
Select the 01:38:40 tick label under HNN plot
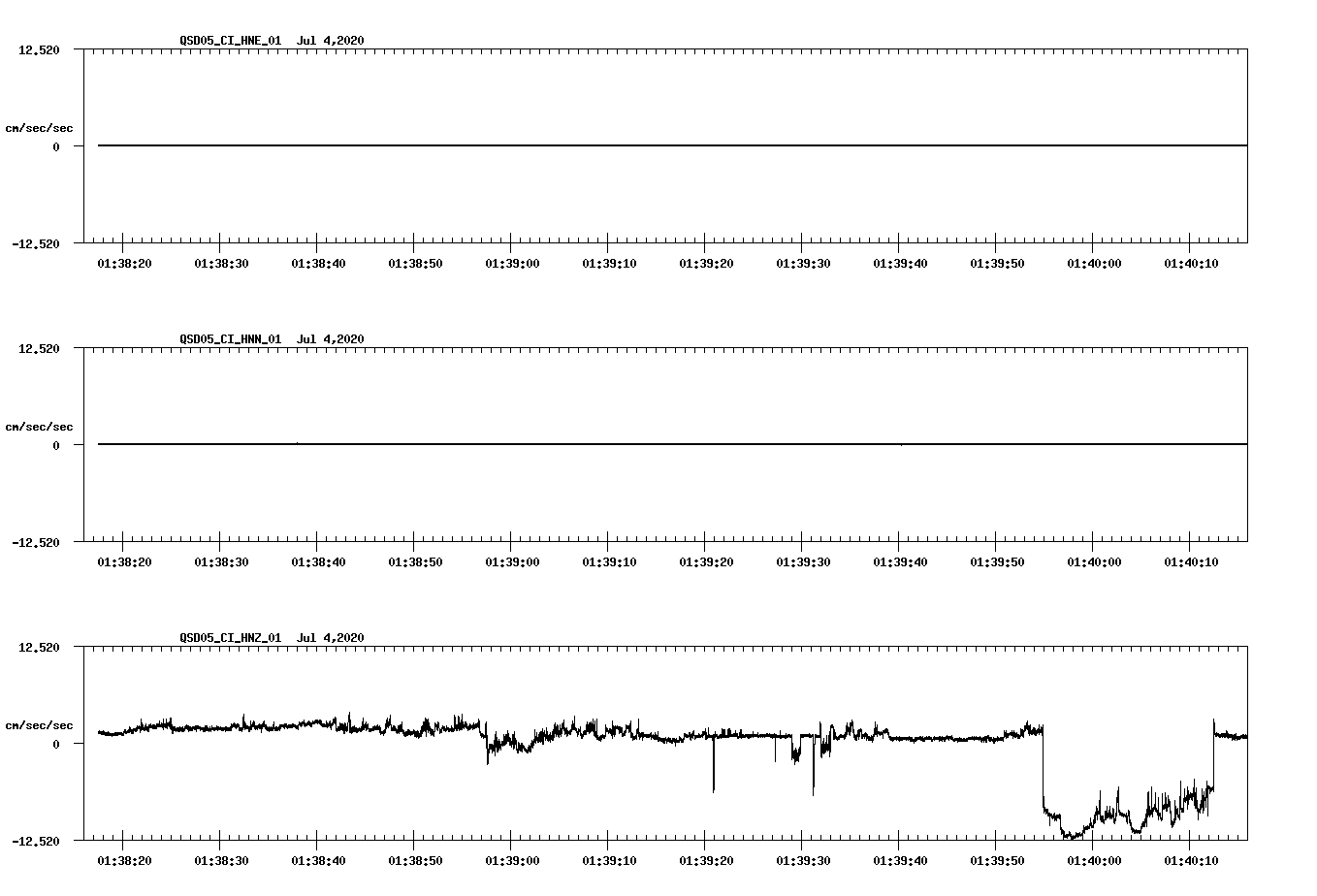318,562
